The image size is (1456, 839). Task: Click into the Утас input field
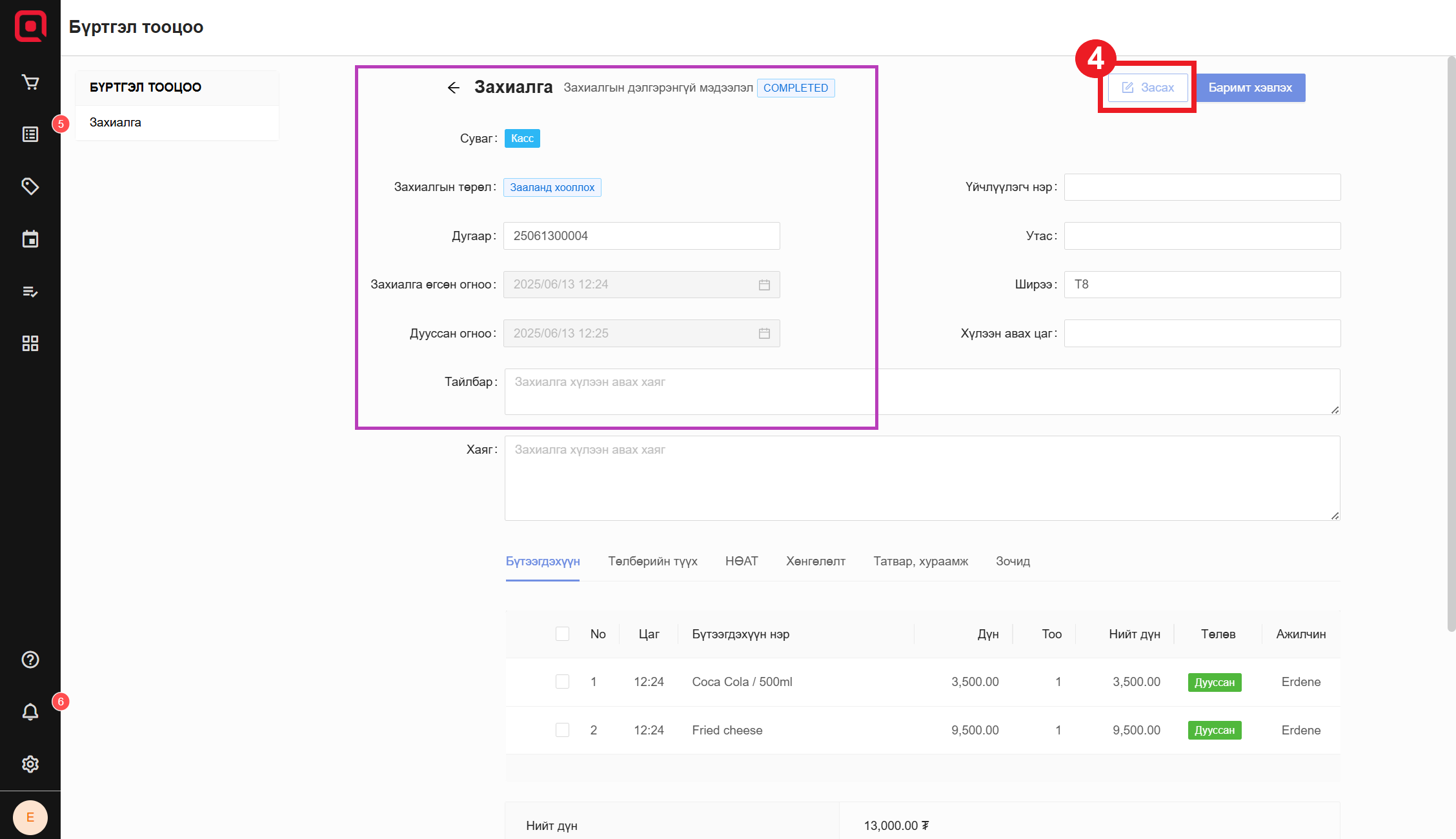[x=1202, y=236]
